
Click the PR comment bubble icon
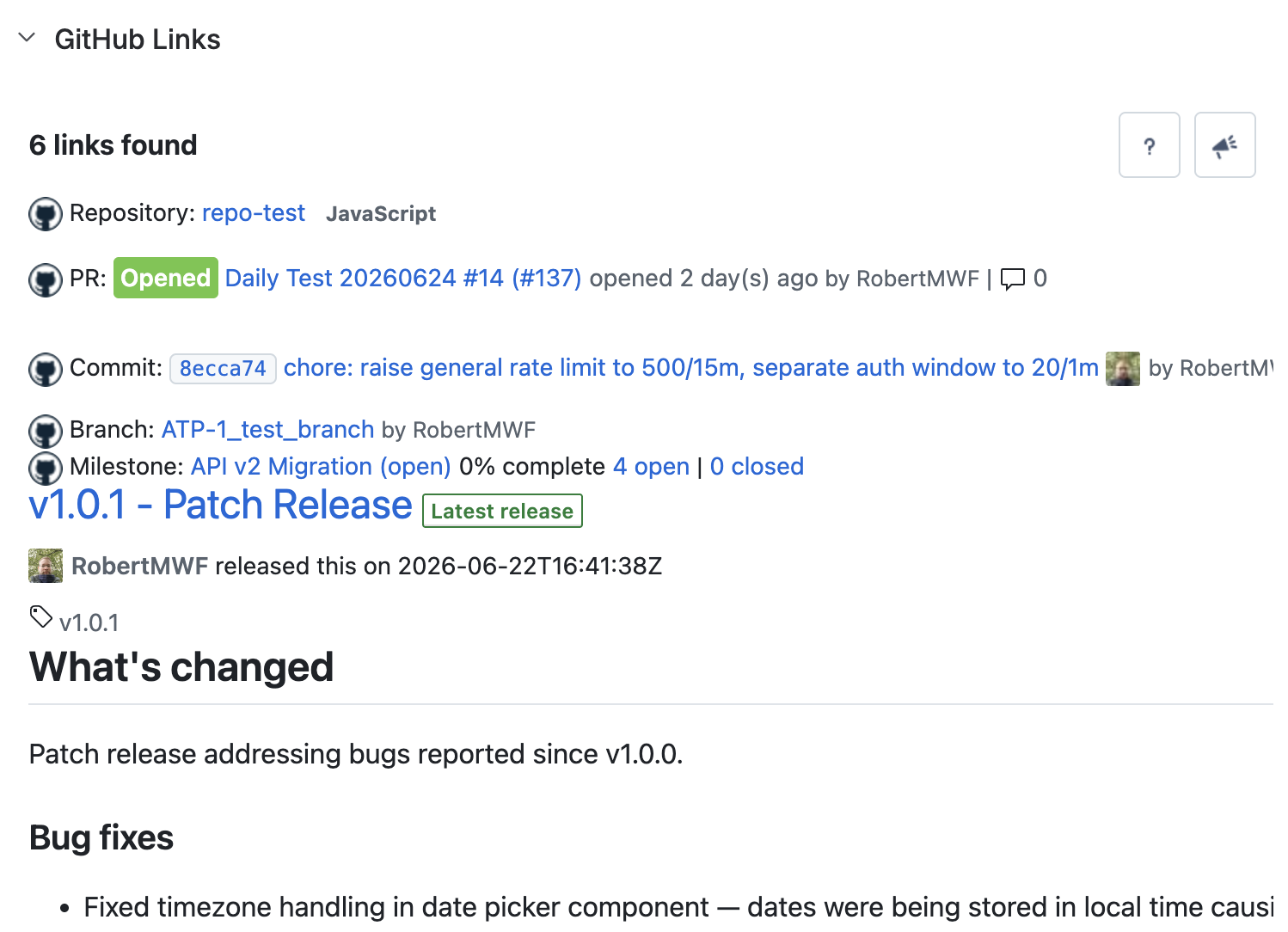click(x=1013, y=279)
